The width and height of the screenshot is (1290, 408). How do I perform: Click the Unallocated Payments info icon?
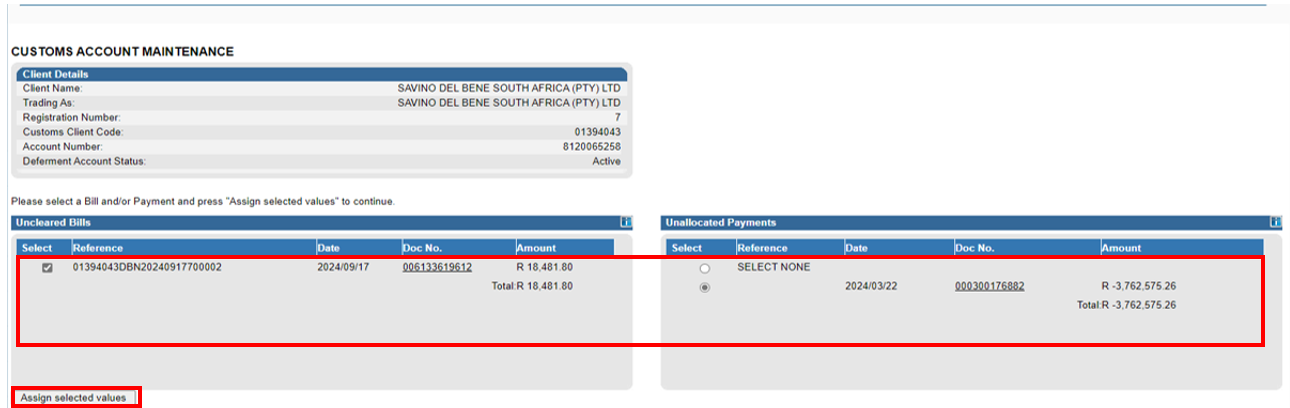1275,222
